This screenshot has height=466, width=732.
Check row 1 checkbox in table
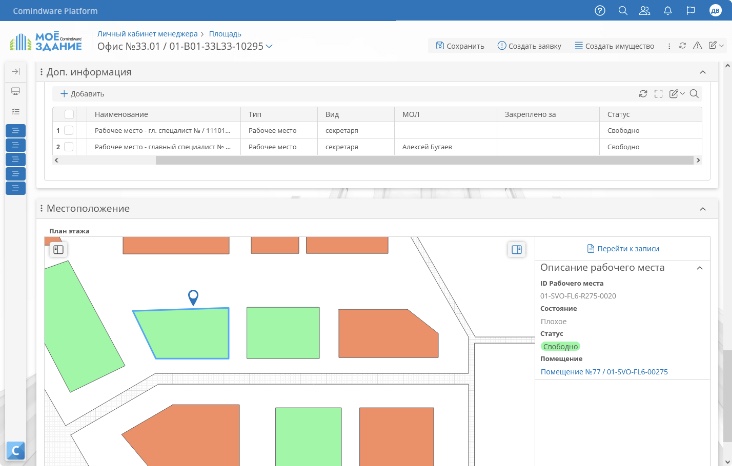[x=69, y=130]
